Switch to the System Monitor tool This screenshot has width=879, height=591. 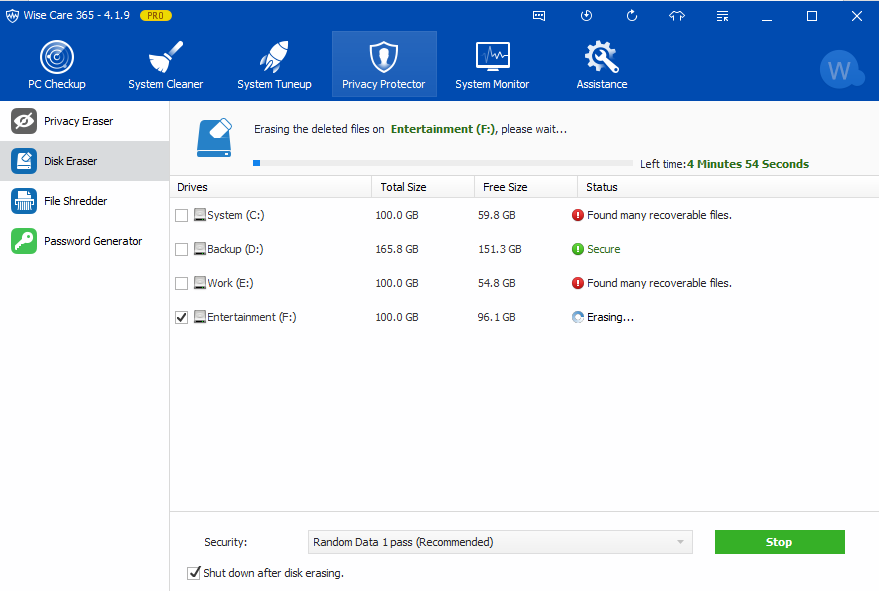492,62
